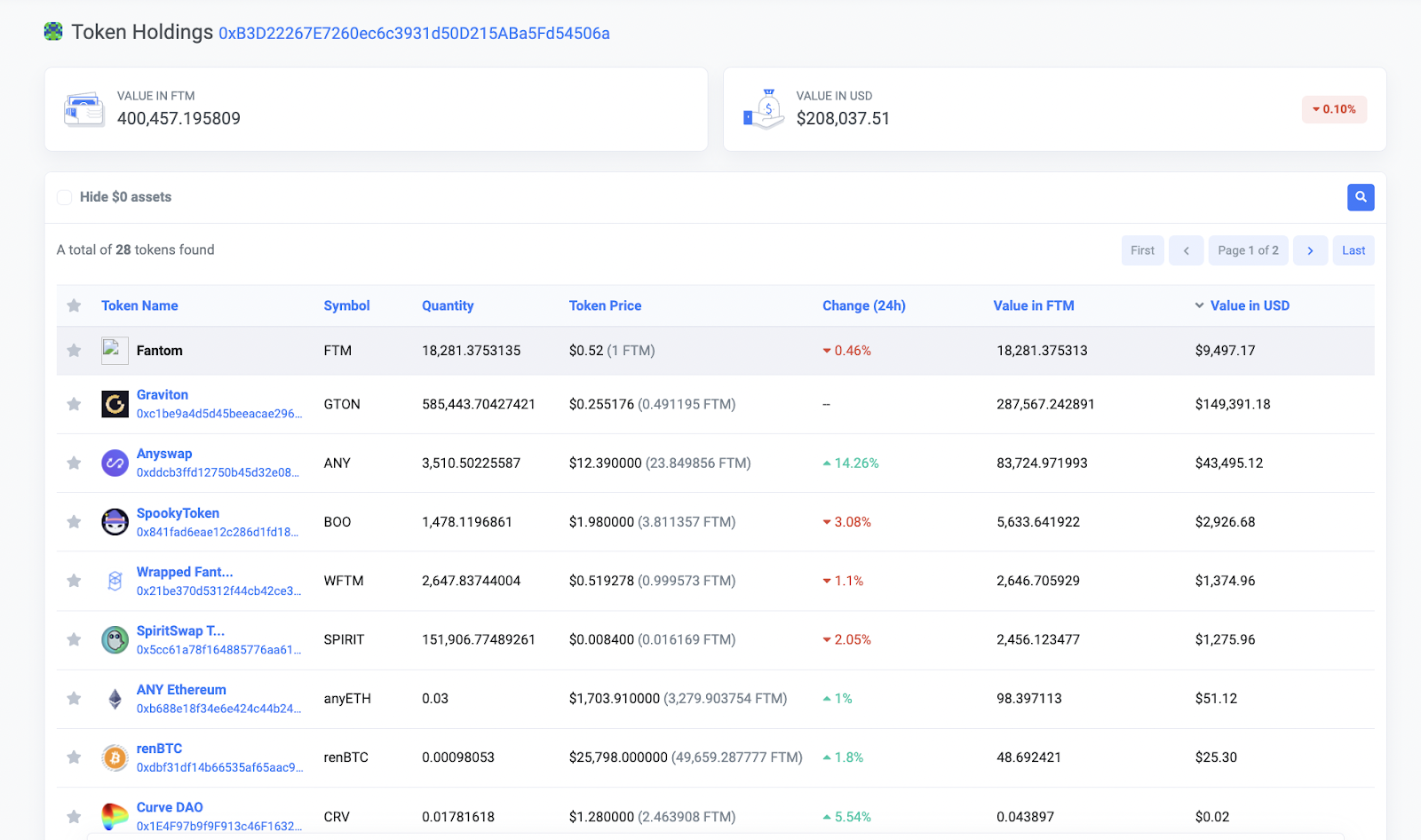Open the Curve DAO token link
The height and width of the screenshot is (840, 1421).
[170, 807]
